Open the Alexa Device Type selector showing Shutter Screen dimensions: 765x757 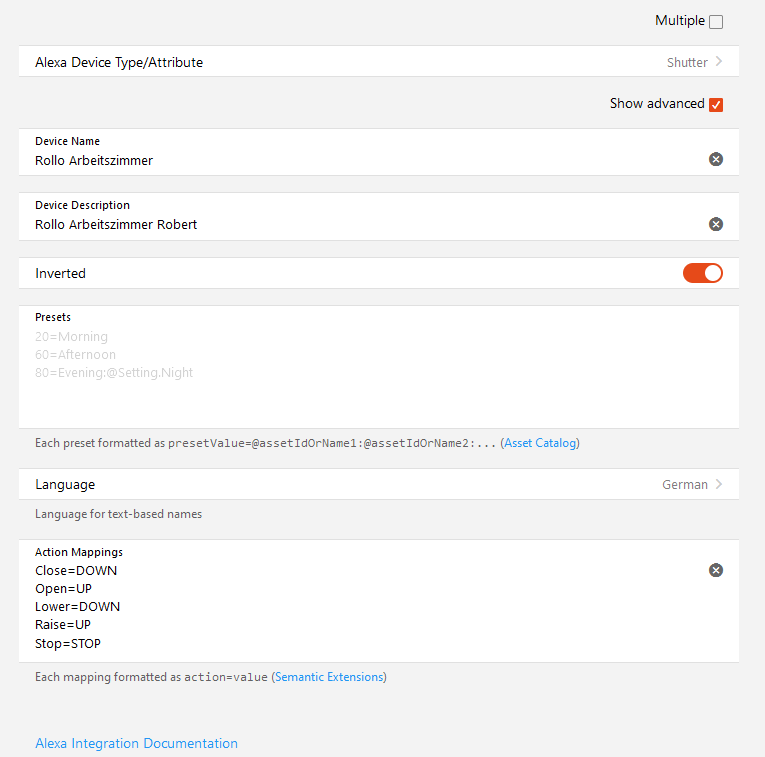click(x=378, y=62)
